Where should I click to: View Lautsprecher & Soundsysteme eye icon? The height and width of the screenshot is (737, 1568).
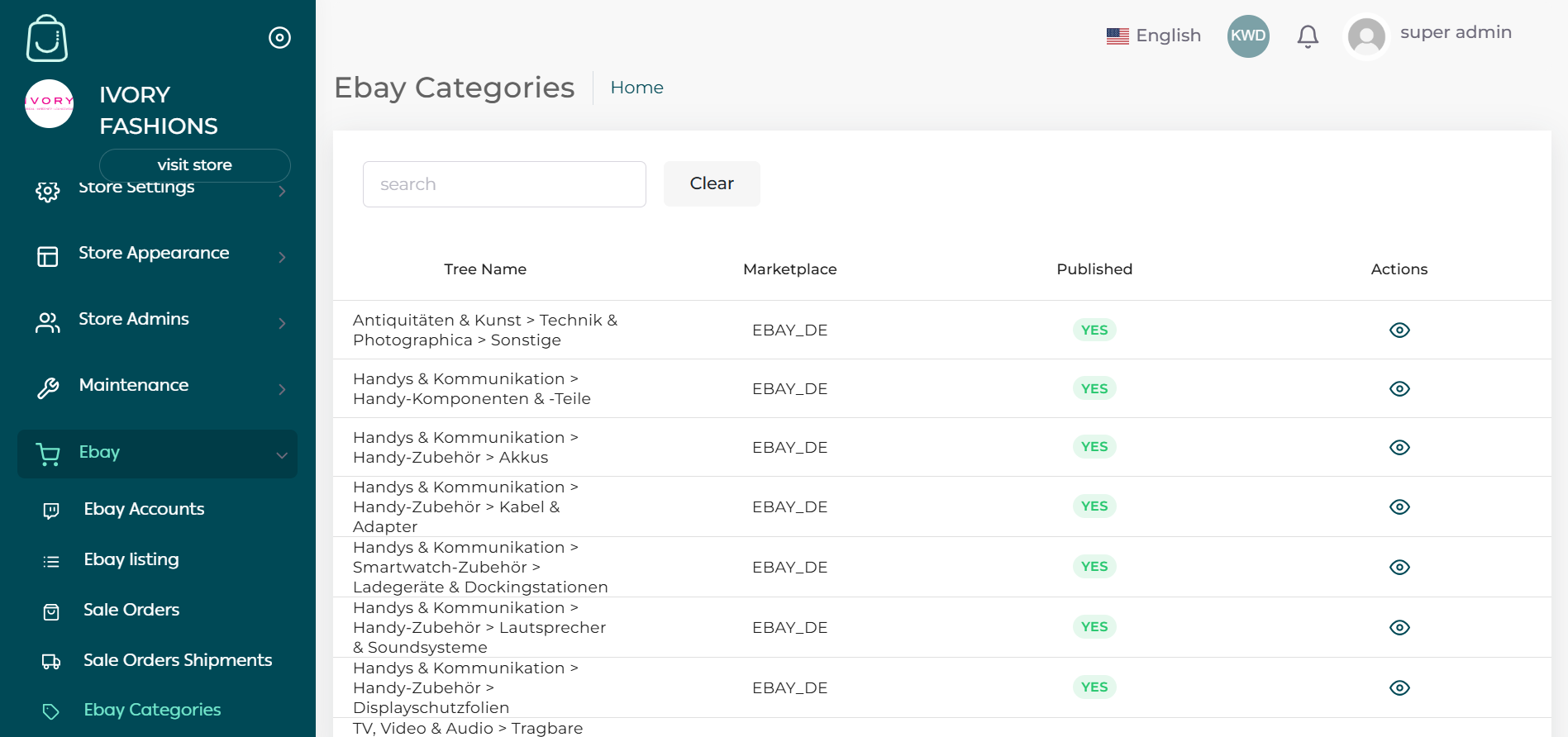point(1399,628)
